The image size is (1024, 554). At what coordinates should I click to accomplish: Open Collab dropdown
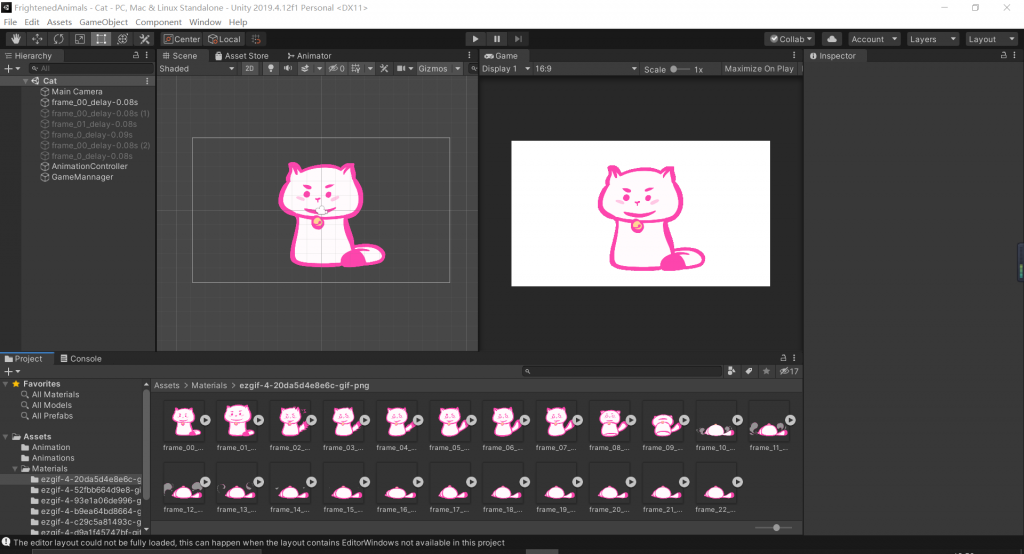[790, 39]
